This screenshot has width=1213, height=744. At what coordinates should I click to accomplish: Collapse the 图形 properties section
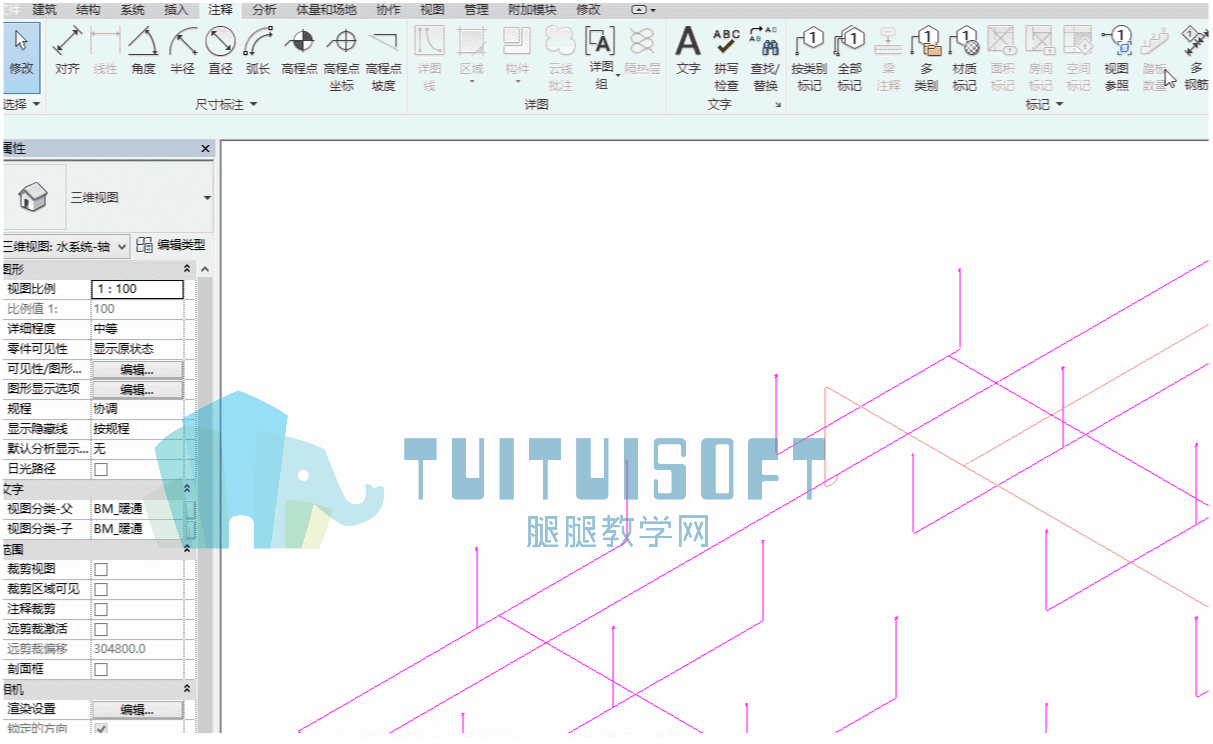point(187,269)
